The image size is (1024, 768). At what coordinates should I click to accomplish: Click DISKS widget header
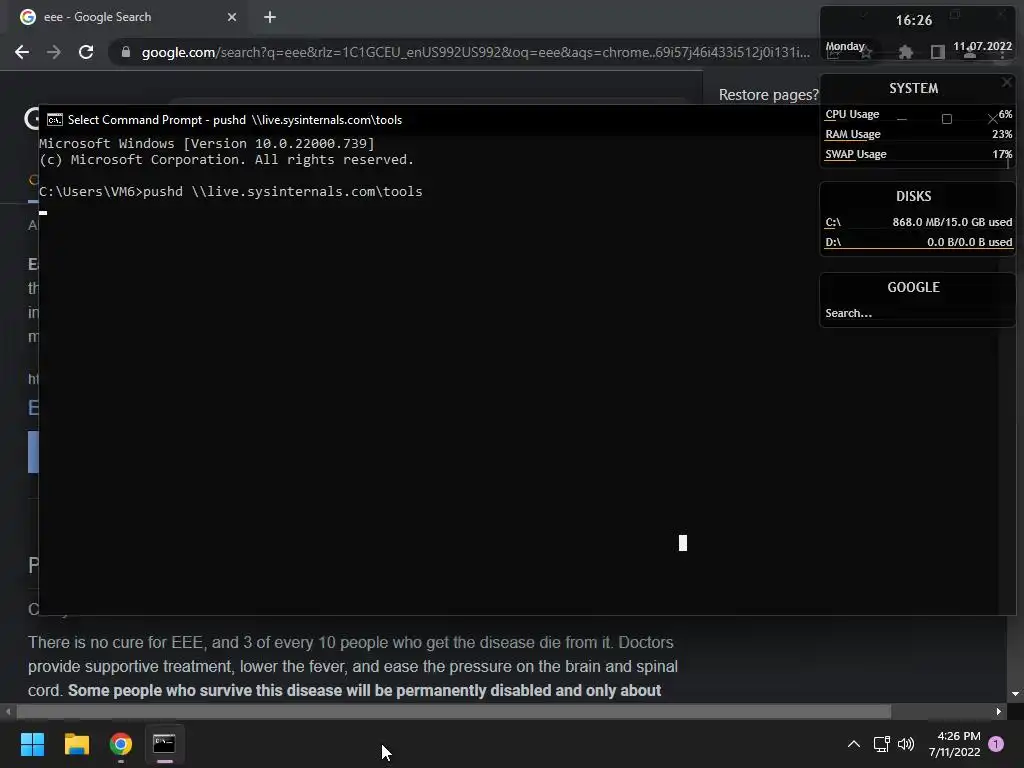point(914,196)
